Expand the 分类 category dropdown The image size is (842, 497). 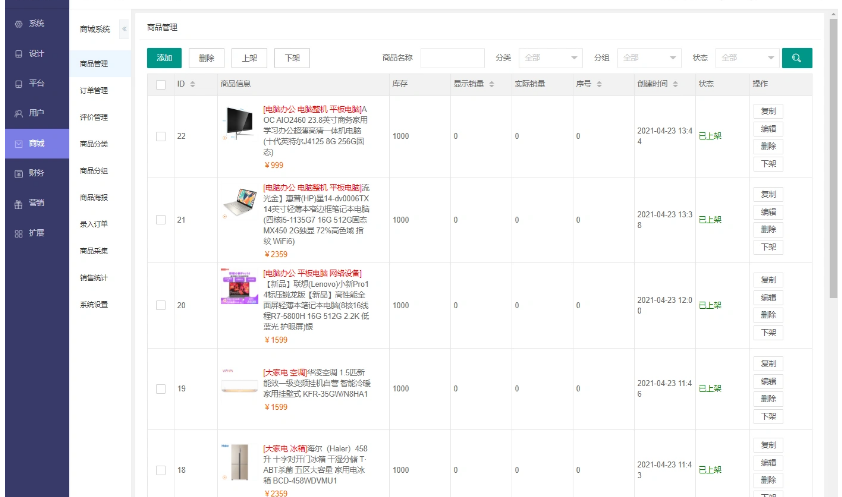(x=552, y=58)
